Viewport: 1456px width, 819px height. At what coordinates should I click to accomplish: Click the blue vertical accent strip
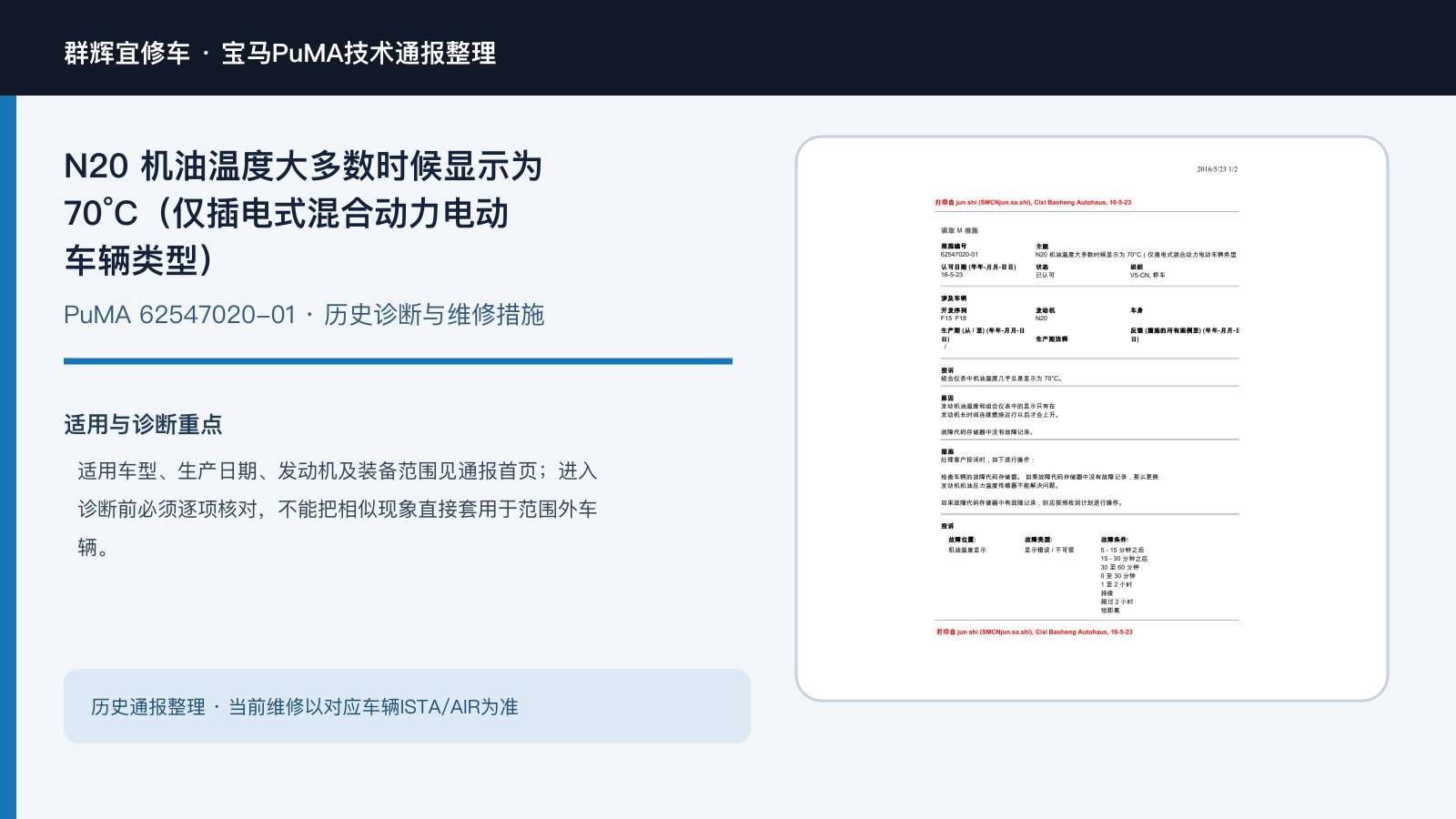click(x=8, y=457)
